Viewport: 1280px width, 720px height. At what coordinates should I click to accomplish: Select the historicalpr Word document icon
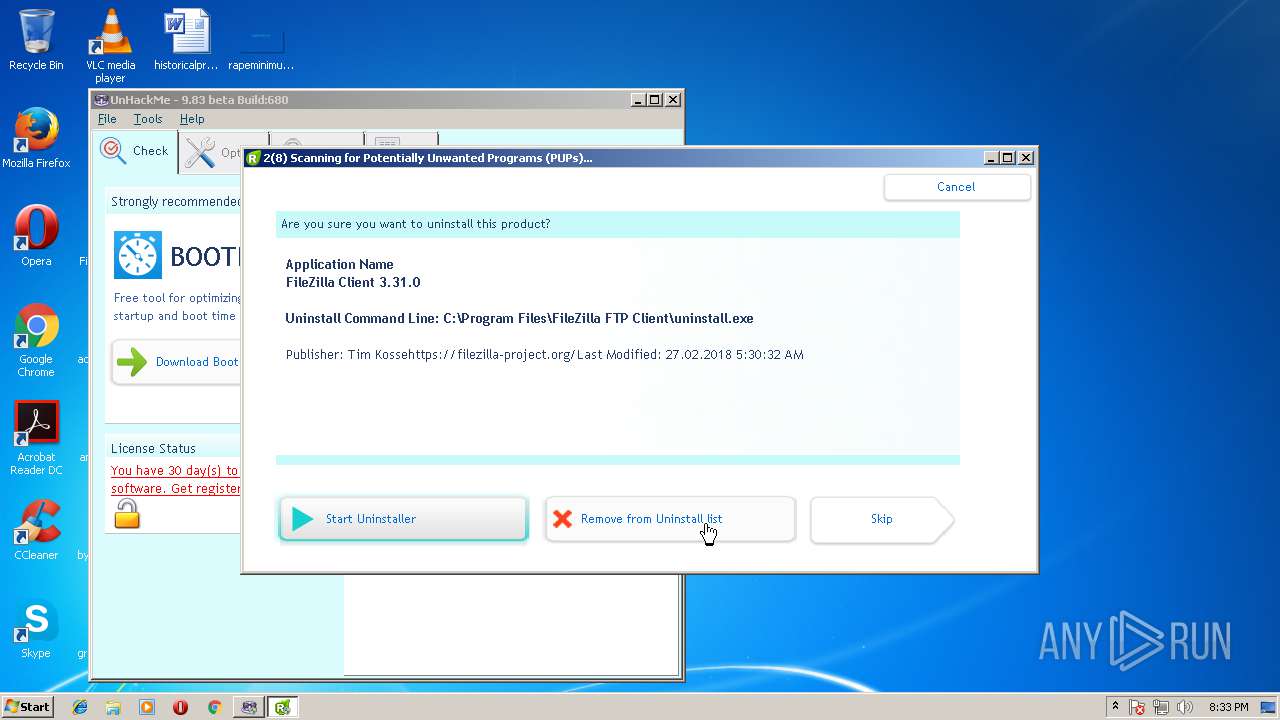[x=186, y=40]
